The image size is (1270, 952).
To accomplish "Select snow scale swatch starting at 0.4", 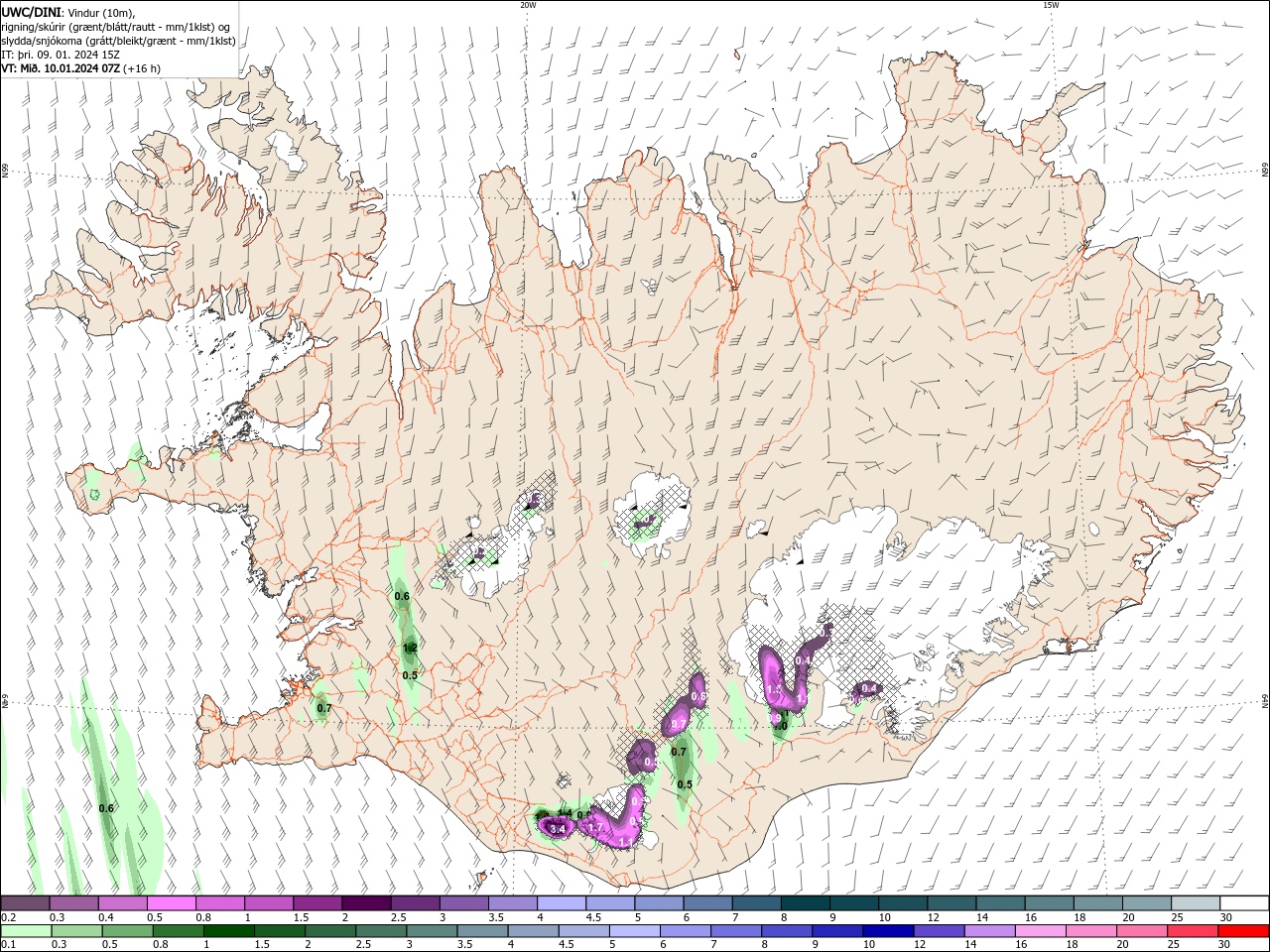I will pyautogui.click(x=123, y=903).
